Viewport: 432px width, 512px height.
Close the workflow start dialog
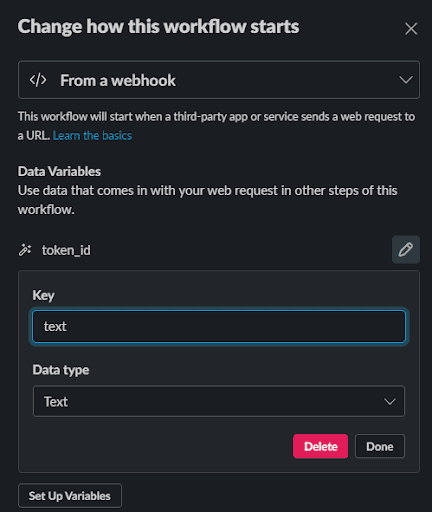(411, 29)
